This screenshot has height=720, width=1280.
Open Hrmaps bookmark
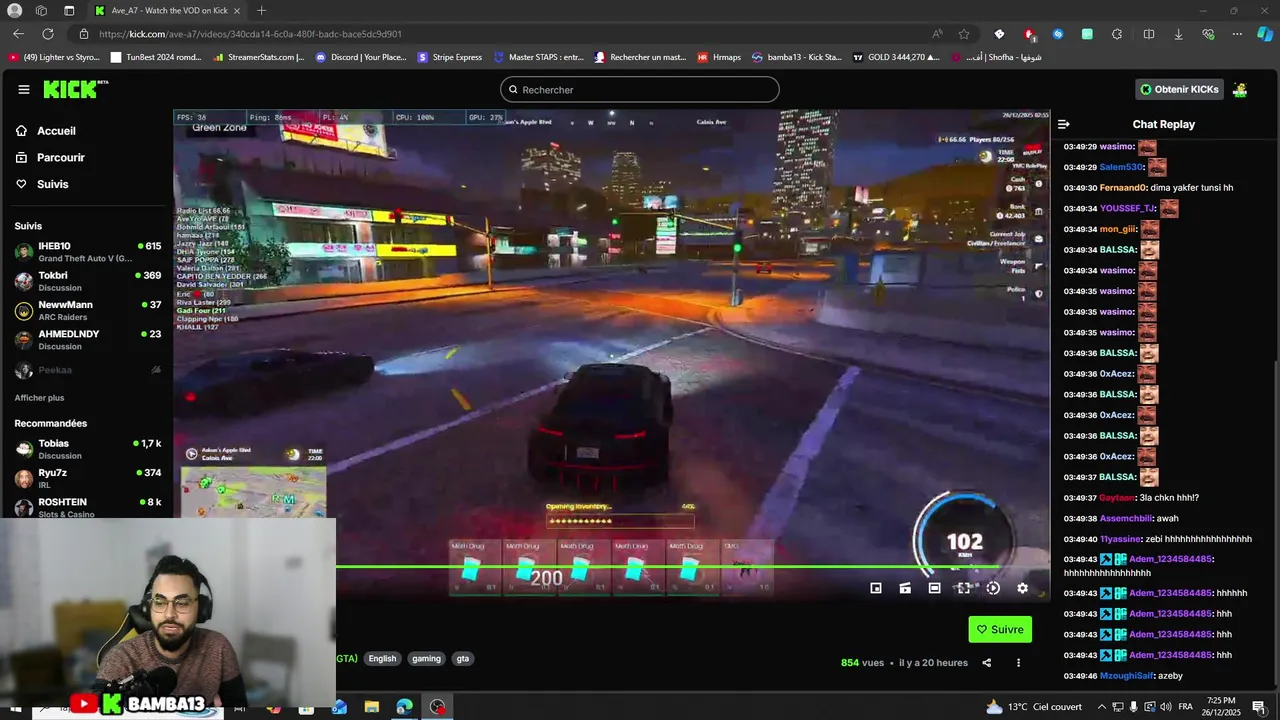(719, 57)
